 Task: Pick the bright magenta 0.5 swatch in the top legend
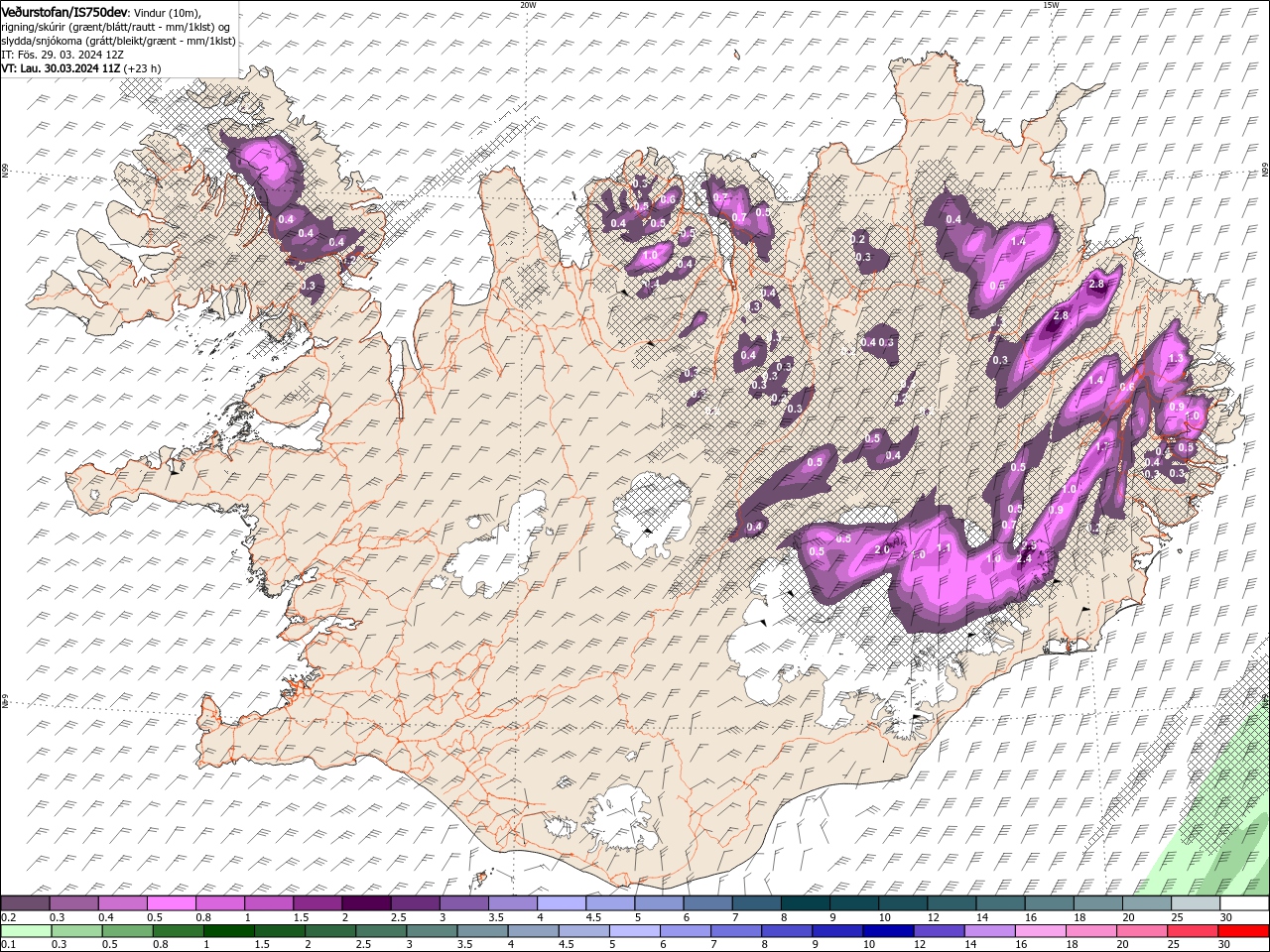172,903
